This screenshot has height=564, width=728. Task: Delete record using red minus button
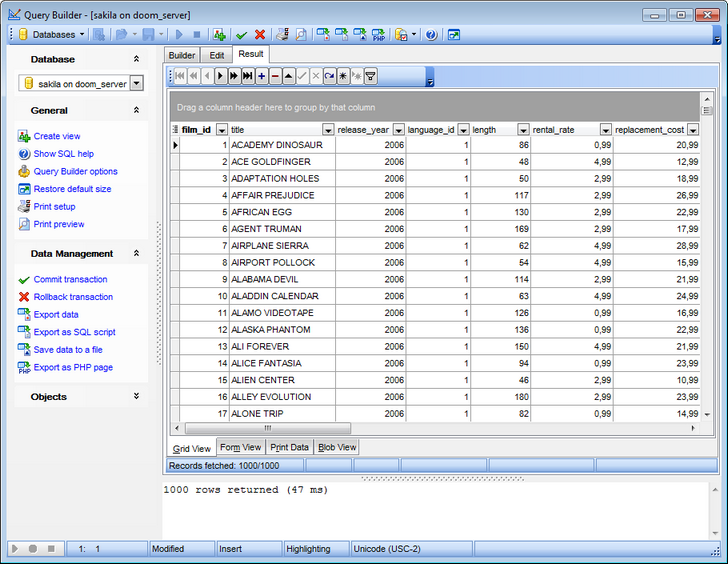[275, 76]
